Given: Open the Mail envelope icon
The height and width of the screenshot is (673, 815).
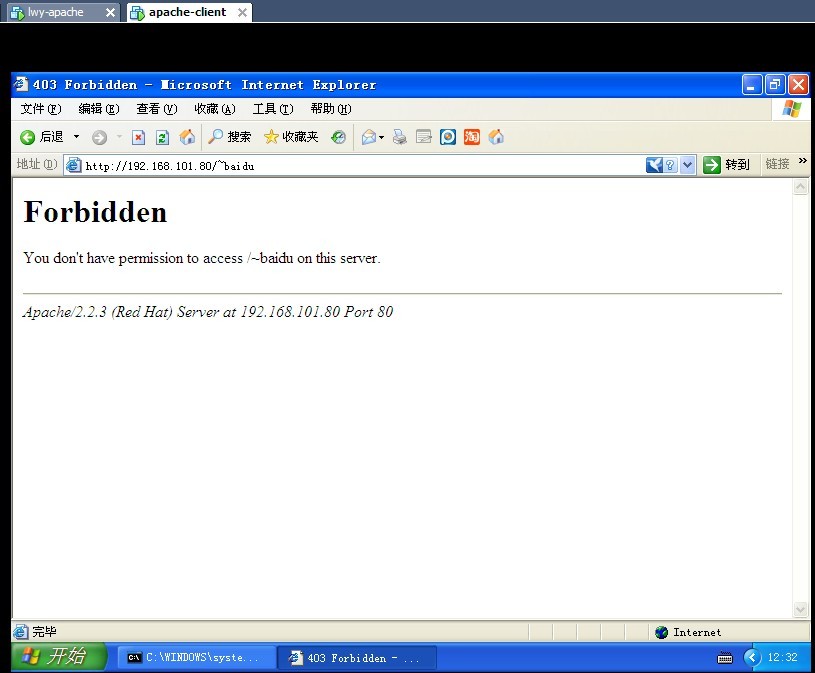Looking at the screenshot, I should coord(369,137).
